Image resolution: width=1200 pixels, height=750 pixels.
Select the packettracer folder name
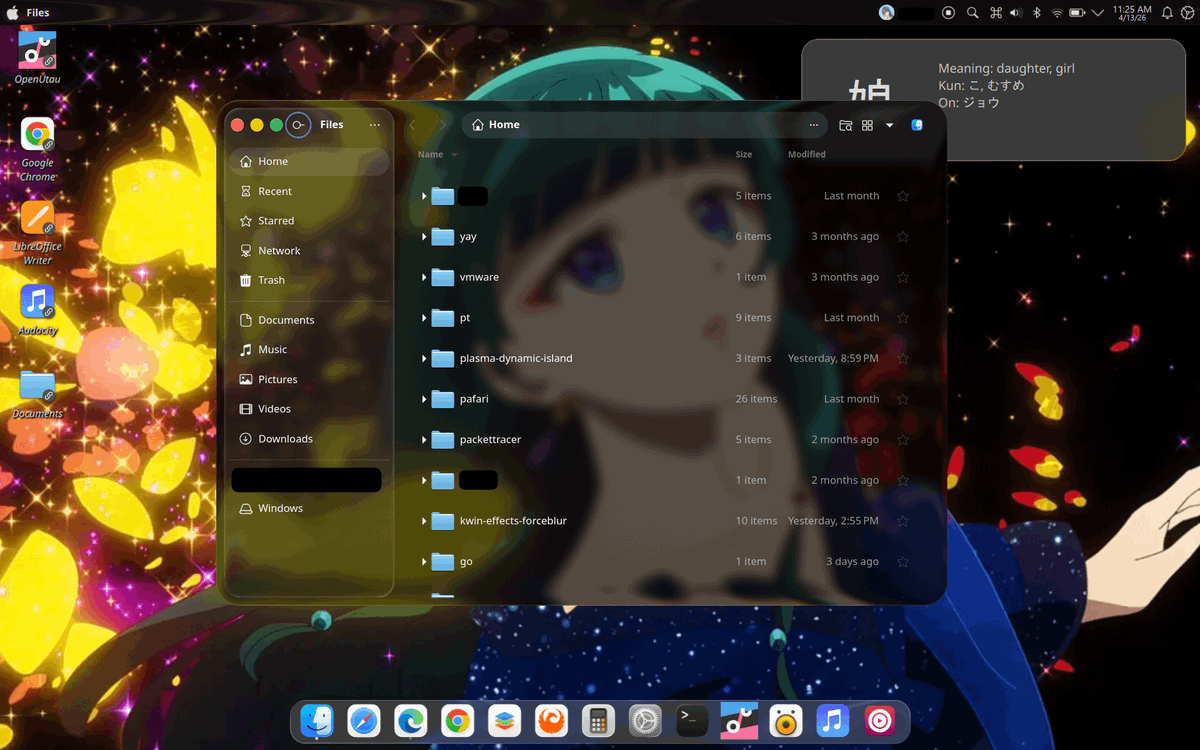[490, 440]
